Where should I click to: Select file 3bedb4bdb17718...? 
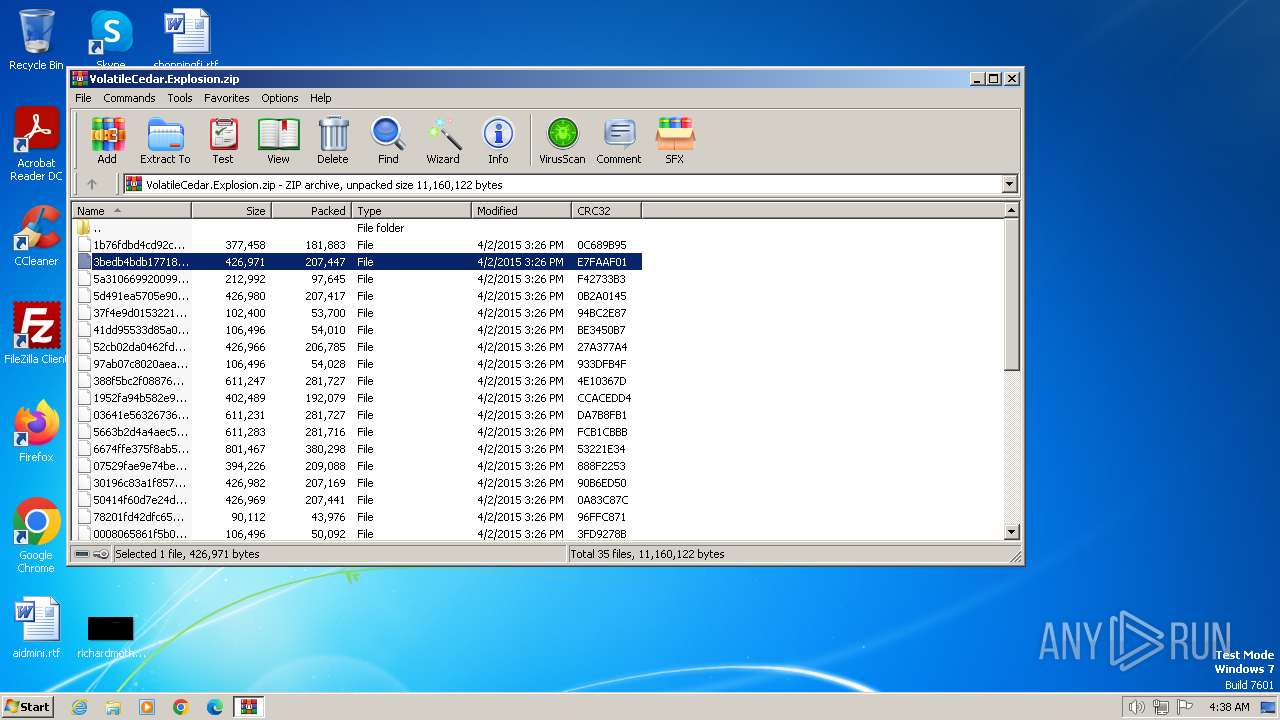point(357,262)
